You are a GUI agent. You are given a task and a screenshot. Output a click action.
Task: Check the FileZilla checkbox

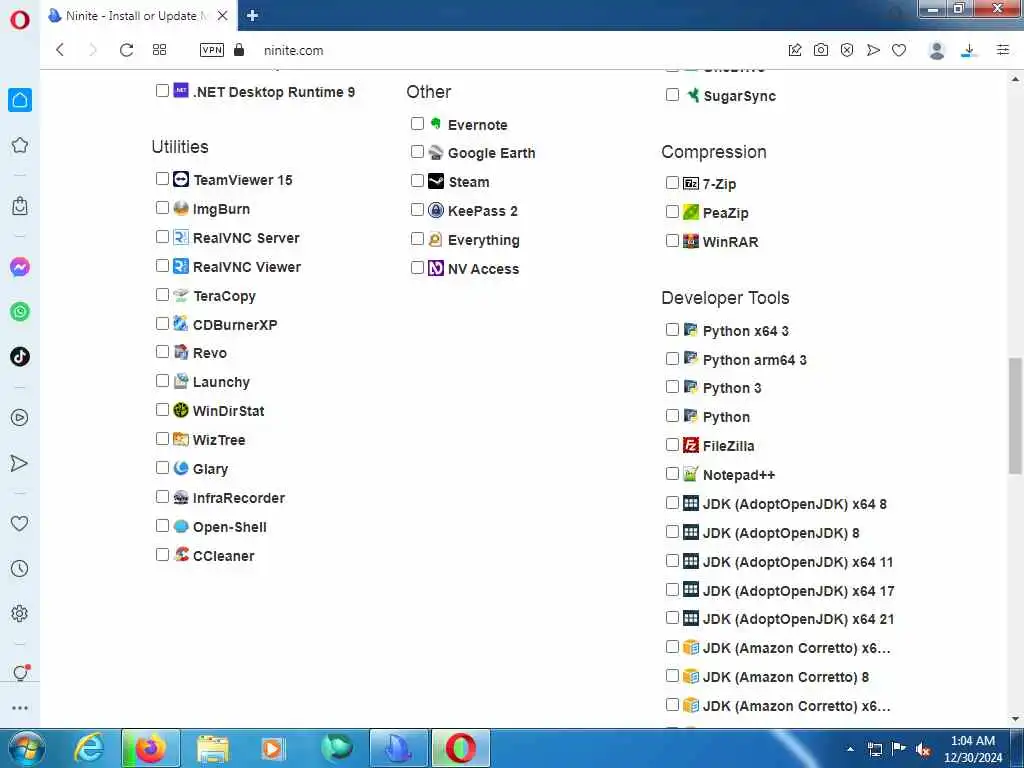coord(672,445)
